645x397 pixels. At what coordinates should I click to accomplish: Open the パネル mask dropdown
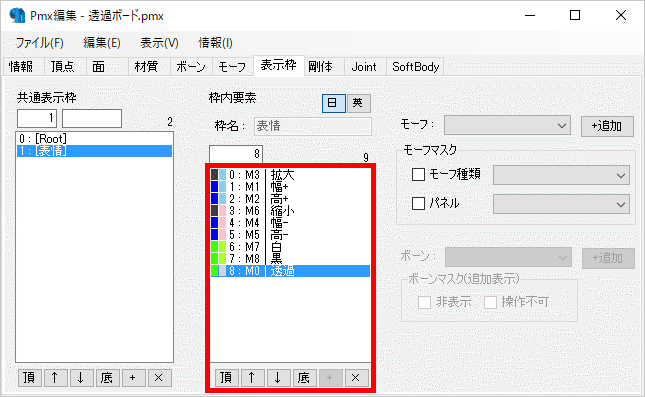click(x=561, y=204)
